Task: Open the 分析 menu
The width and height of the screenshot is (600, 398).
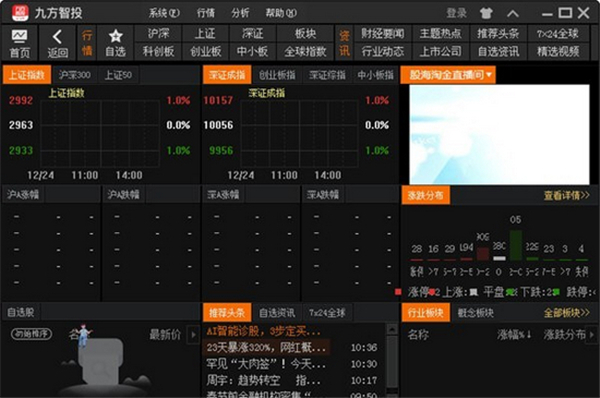Action: [x=240, y=13]
